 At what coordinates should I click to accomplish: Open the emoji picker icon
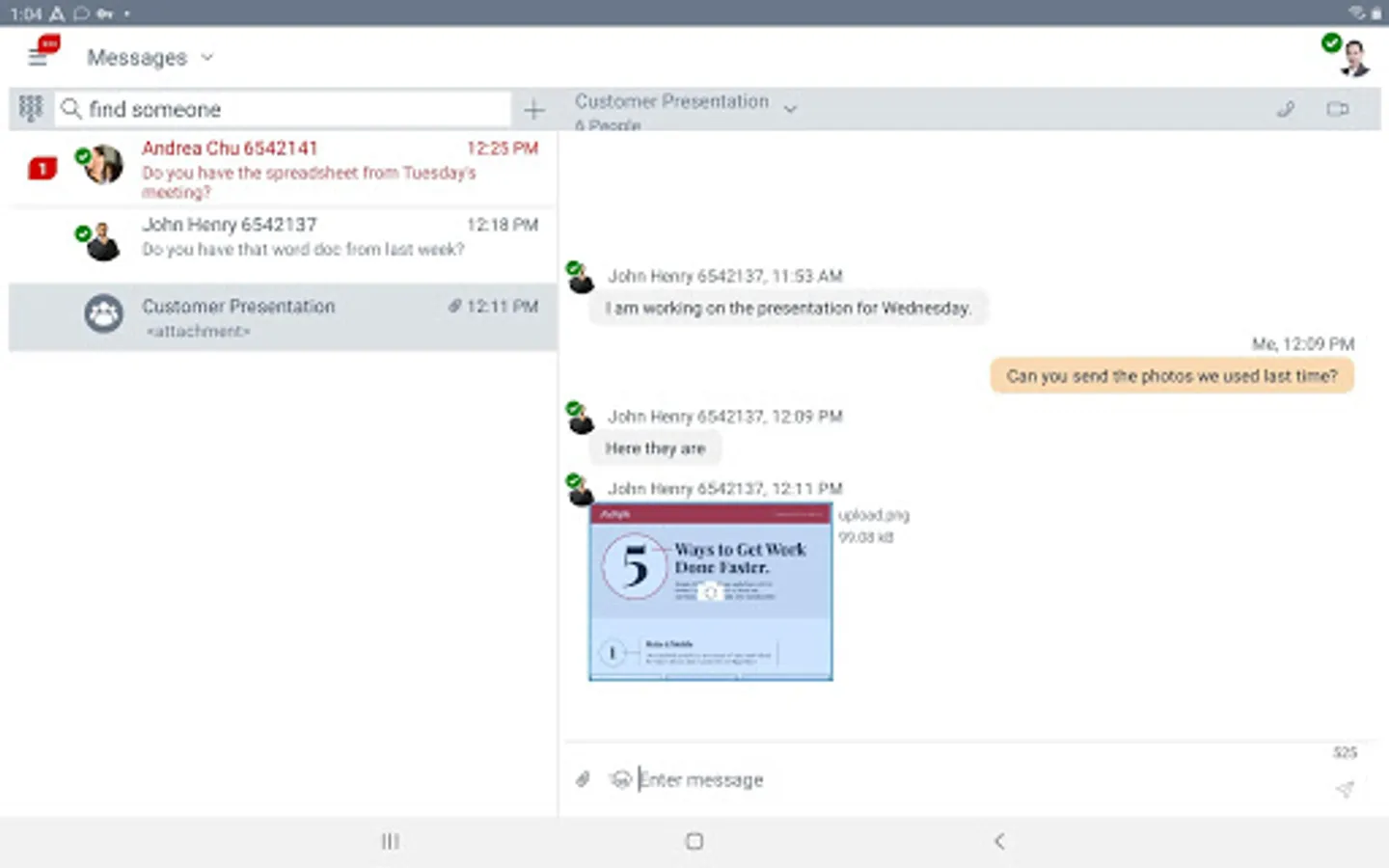(x=620, y=779)
